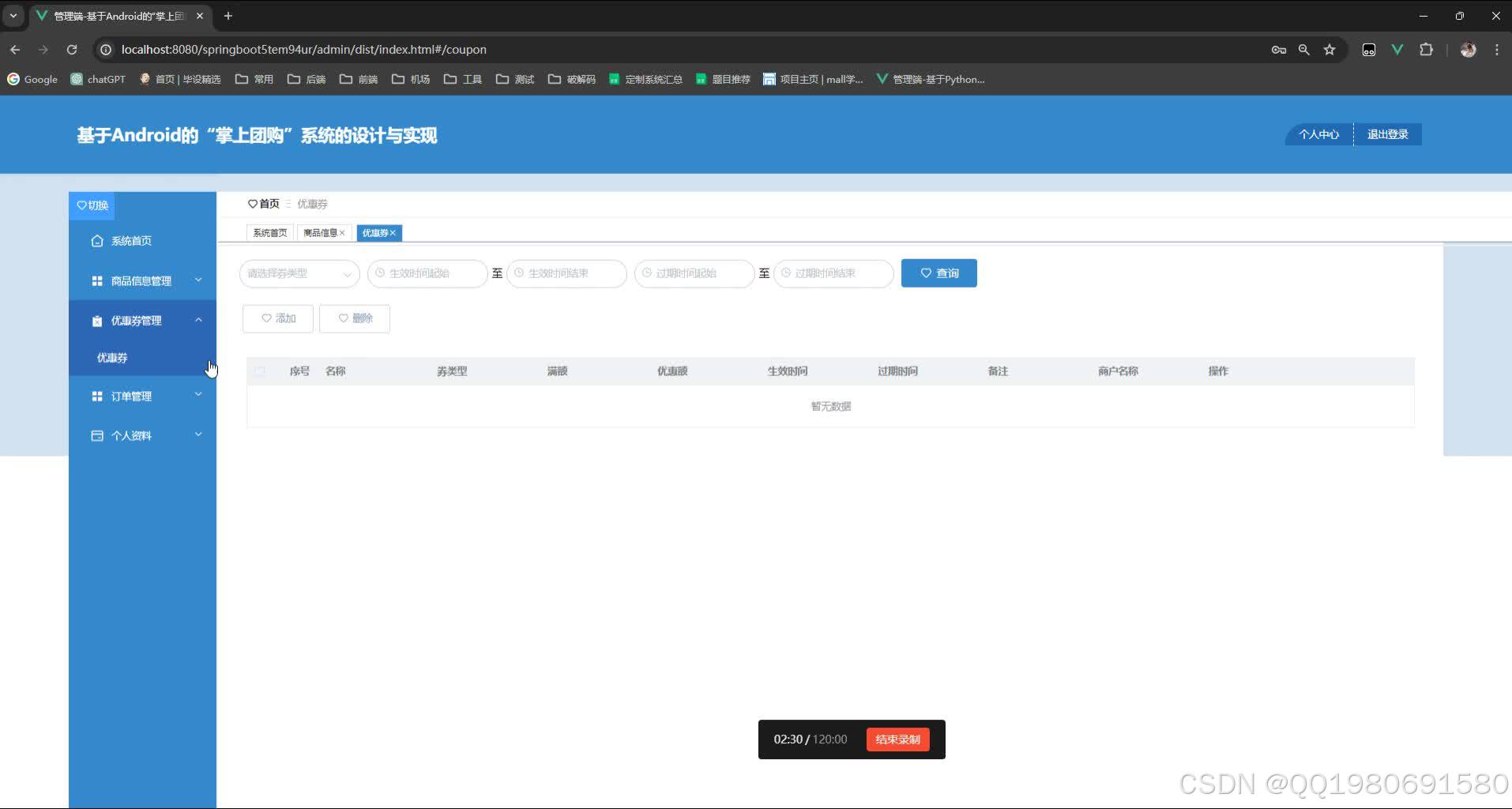1512x809 pixels.
Task: Open the 请选择券类型 dropdown
Action: [299, 273]
